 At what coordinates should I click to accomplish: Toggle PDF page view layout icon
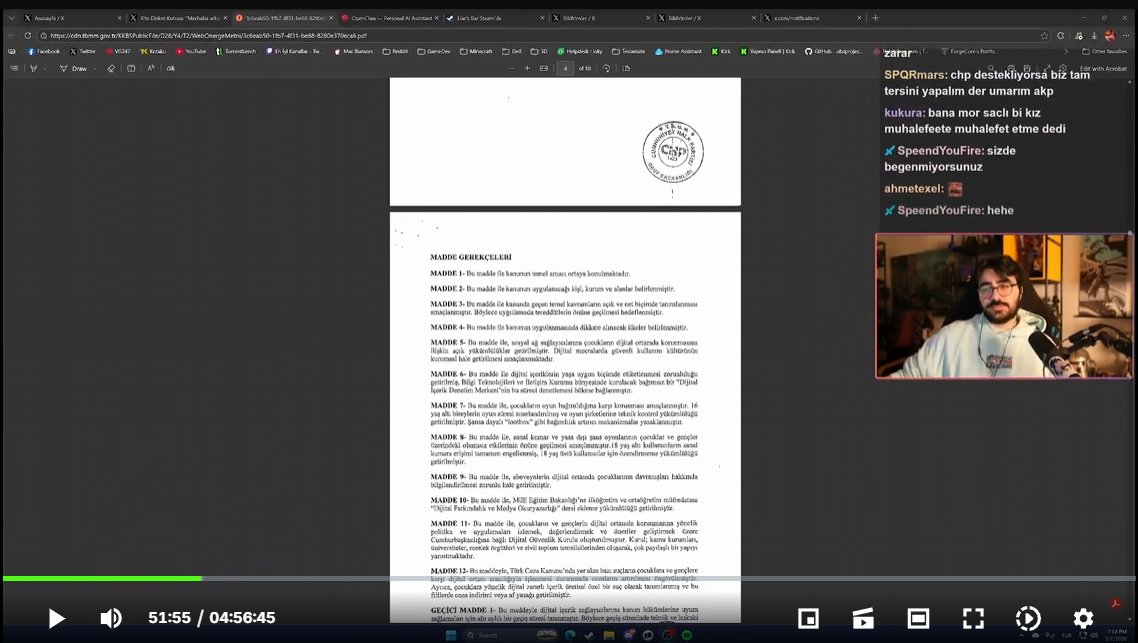[626, 68]
